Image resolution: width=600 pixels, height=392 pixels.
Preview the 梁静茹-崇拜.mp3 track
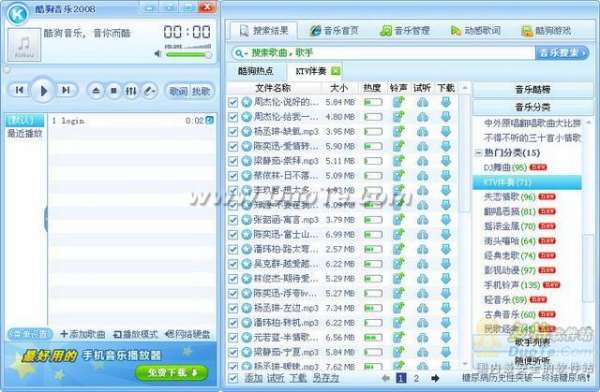(422, 161)
